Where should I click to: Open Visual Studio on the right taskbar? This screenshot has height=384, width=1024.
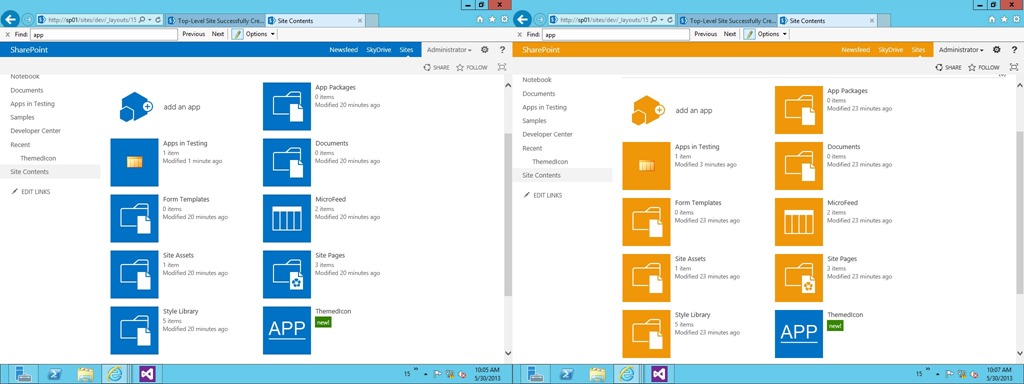click(x=660, y=374)
